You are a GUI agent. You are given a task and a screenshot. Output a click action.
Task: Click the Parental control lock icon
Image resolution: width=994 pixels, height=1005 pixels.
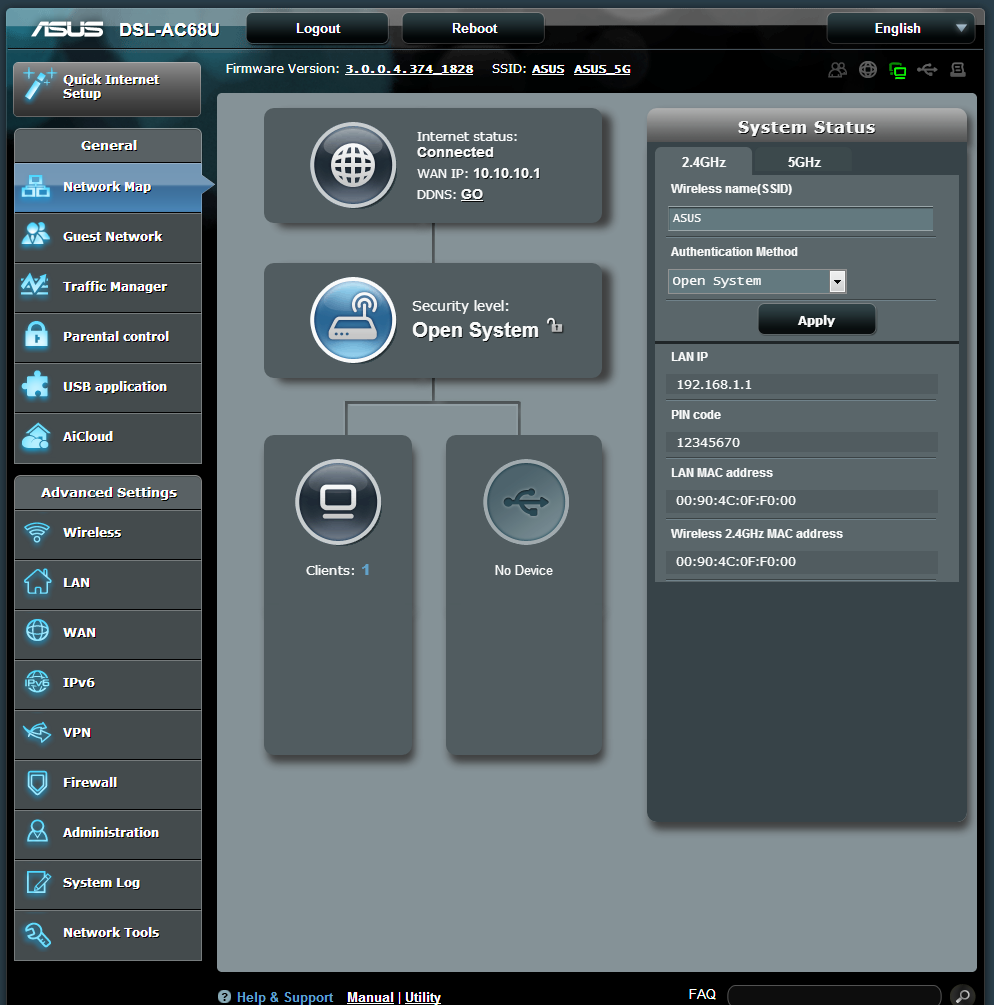tap(37, 335)
